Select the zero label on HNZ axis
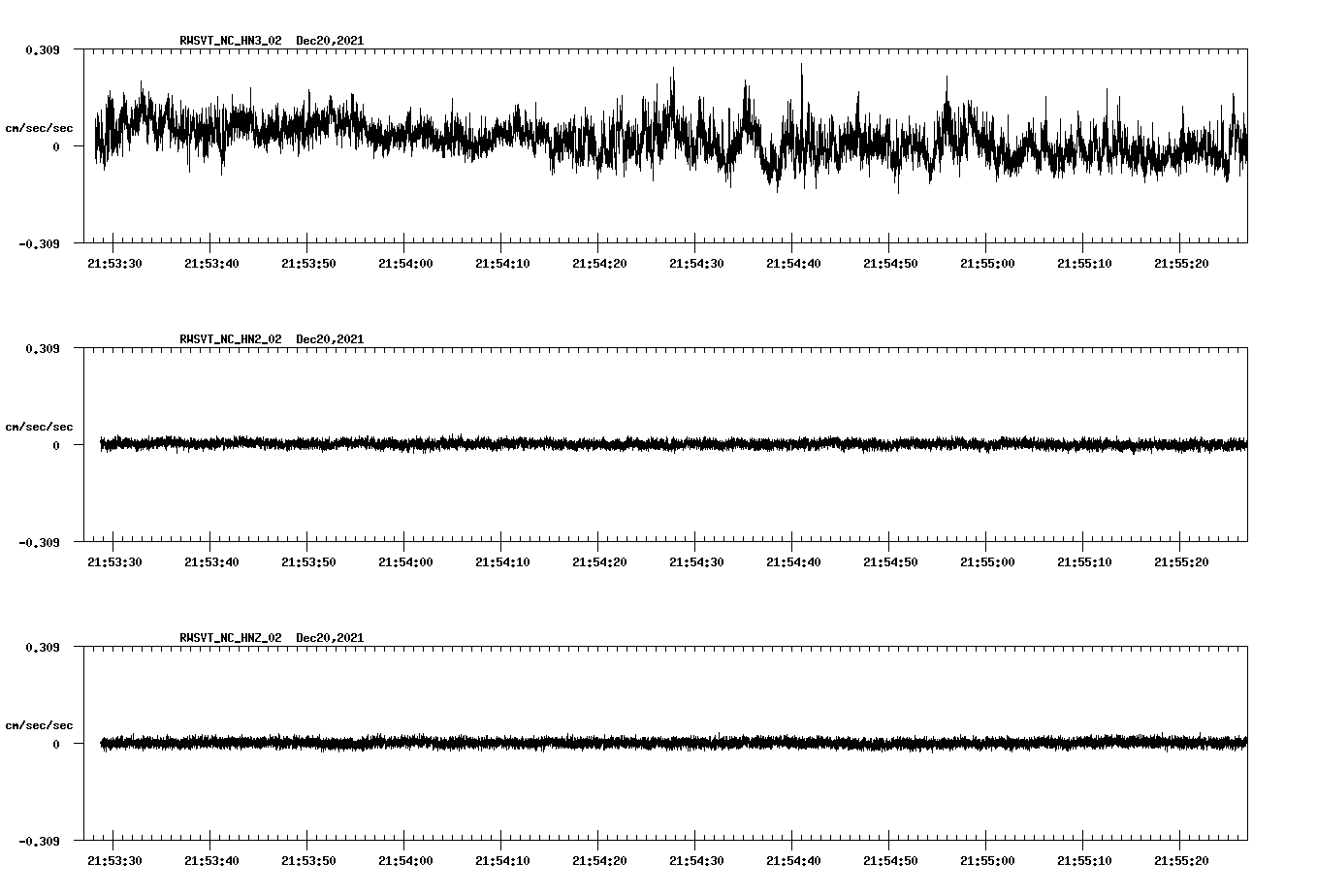 tap(56, 744)
